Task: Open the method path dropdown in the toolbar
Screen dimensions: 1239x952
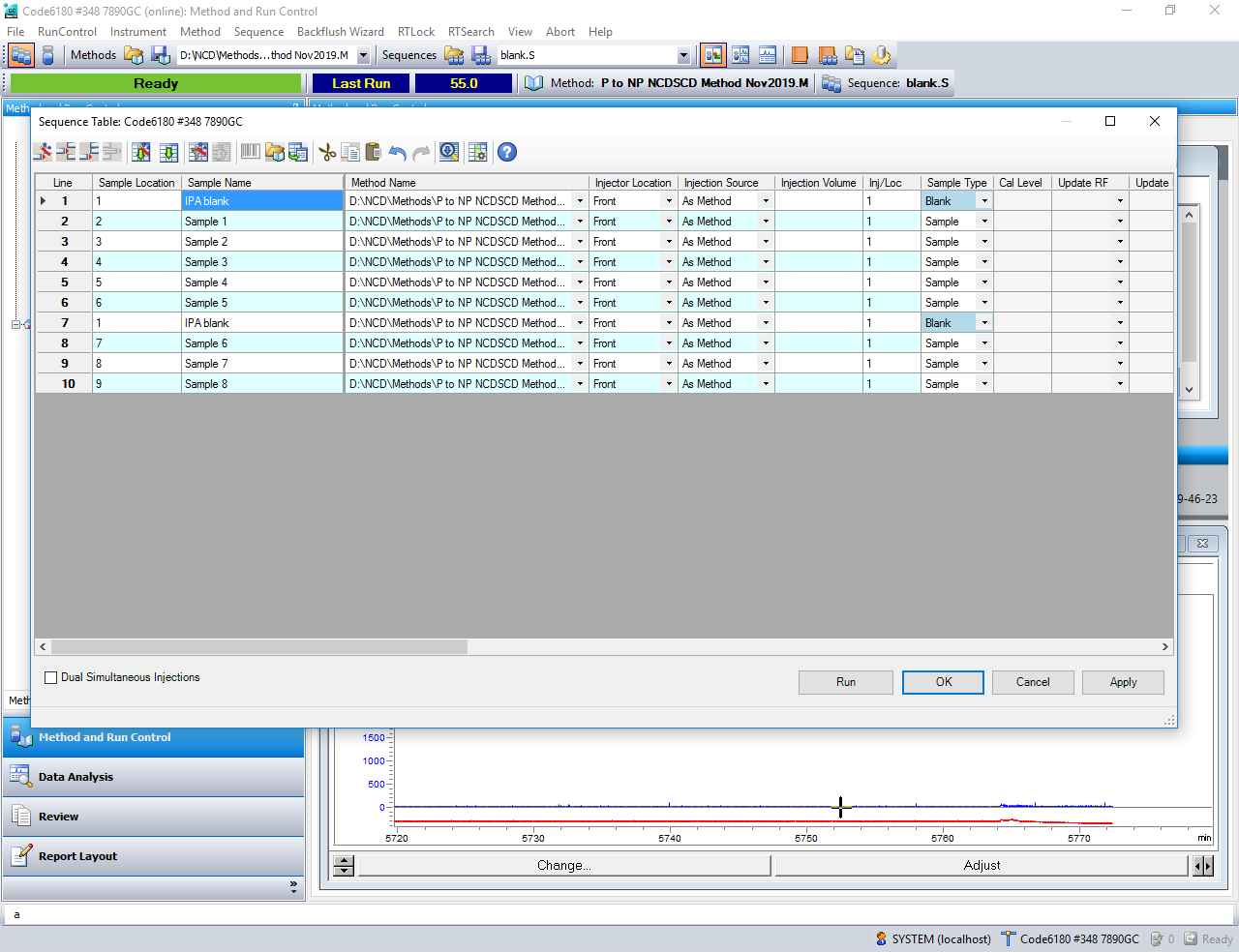Action: pos(363,55)
